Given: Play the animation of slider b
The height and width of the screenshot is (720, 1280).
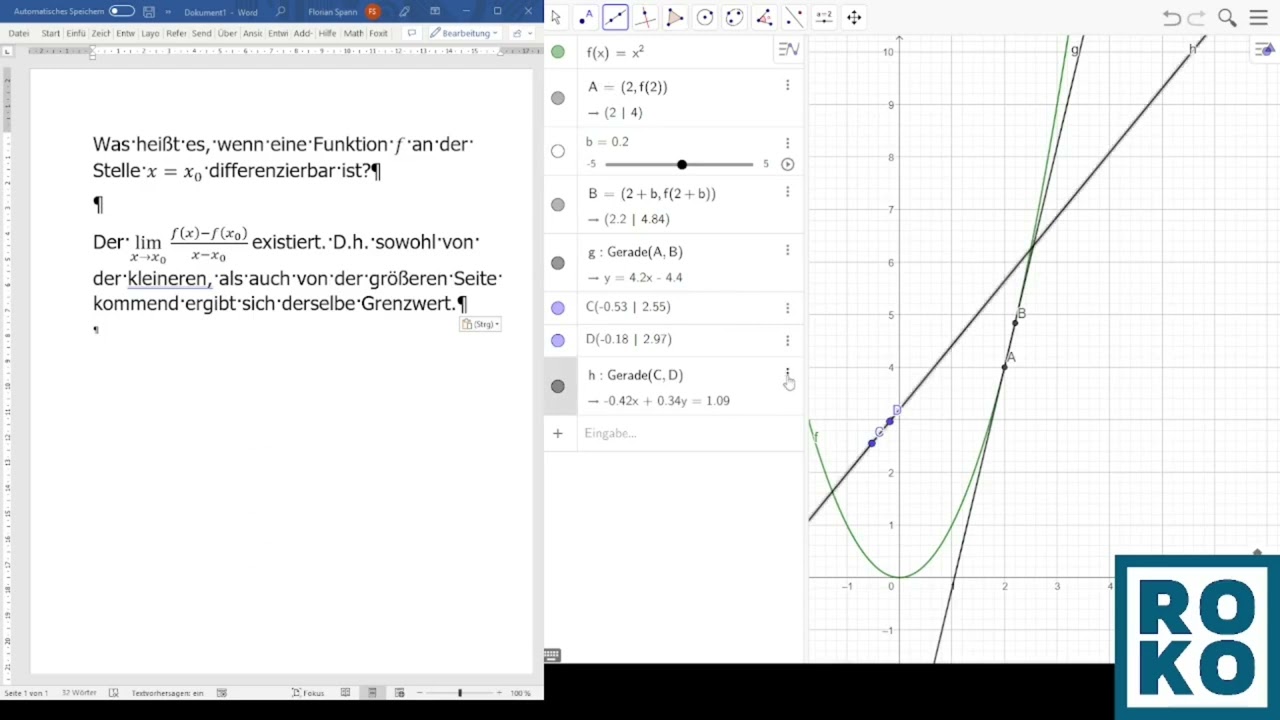Looking at the screenshot, I should coord(787,164).
